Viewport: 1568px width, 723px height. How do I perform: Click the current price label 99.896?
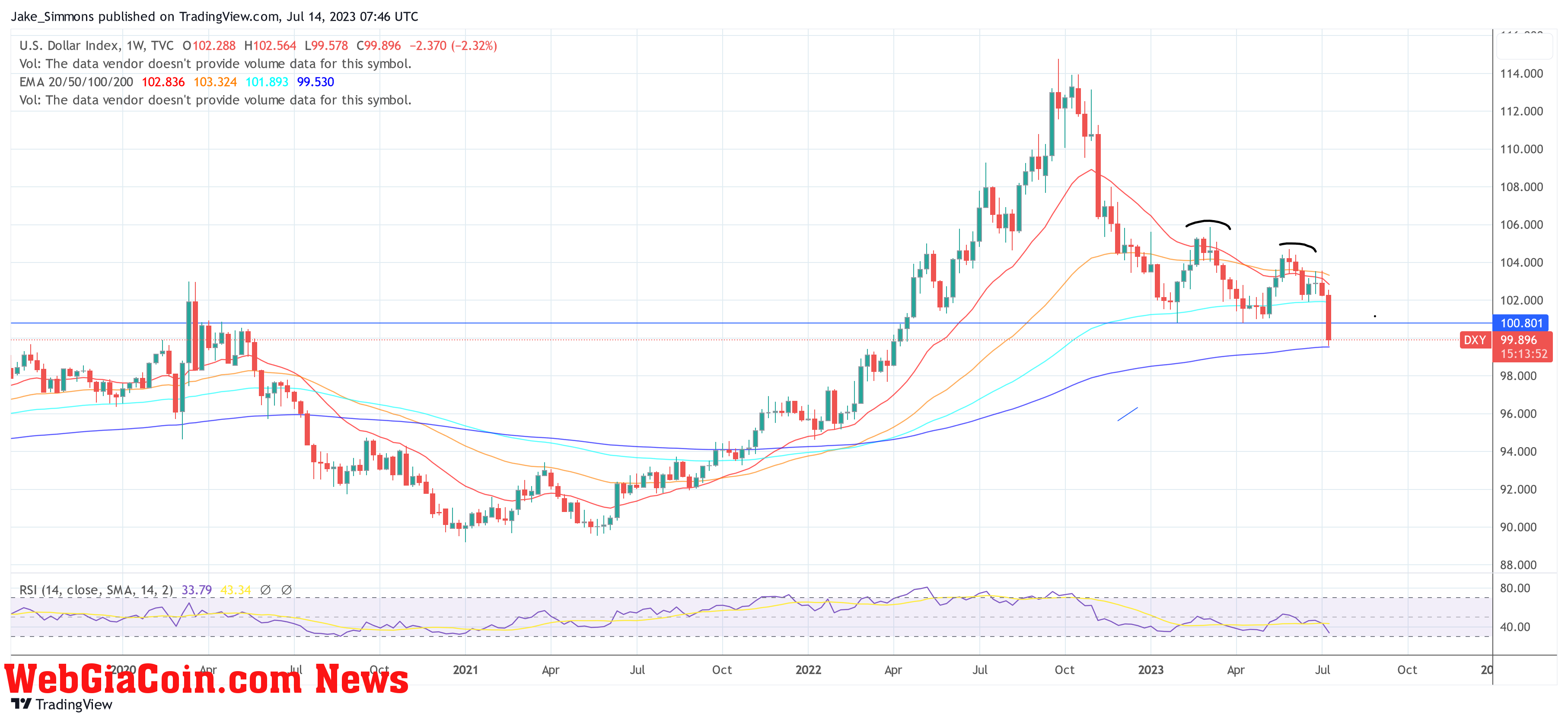coord(1519,340)
